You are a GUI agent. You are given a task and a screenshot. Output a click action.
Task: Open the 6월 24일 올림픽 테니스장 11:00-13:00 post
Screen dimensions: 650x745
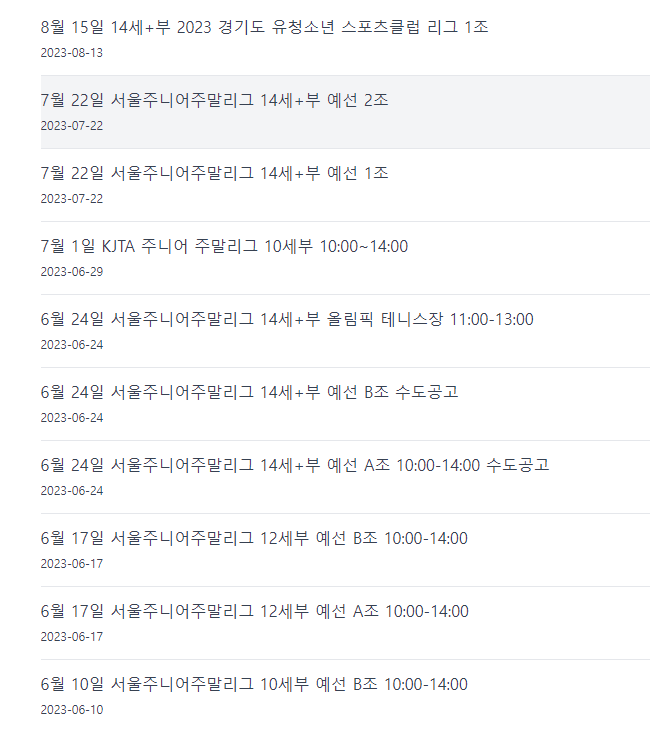click(287, 319)
